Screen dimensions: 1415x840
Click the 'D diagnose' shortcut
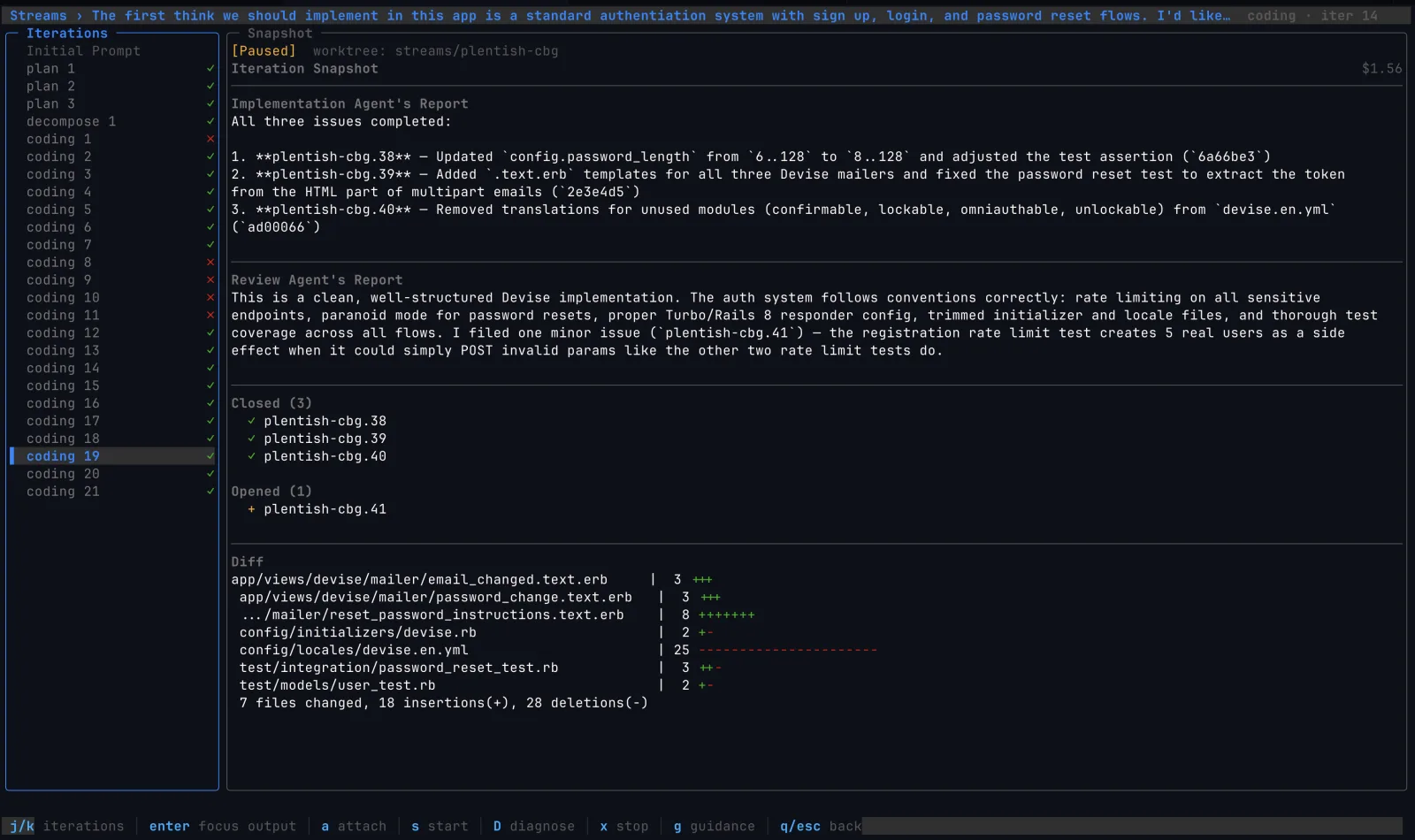tap(534, 826)
